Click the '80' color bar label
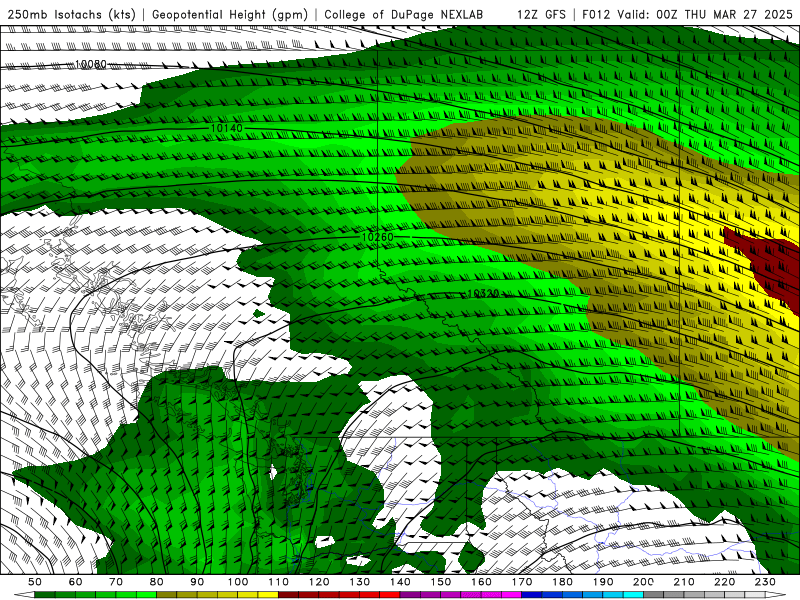The image size is (800, 600). tap(157, 582)
